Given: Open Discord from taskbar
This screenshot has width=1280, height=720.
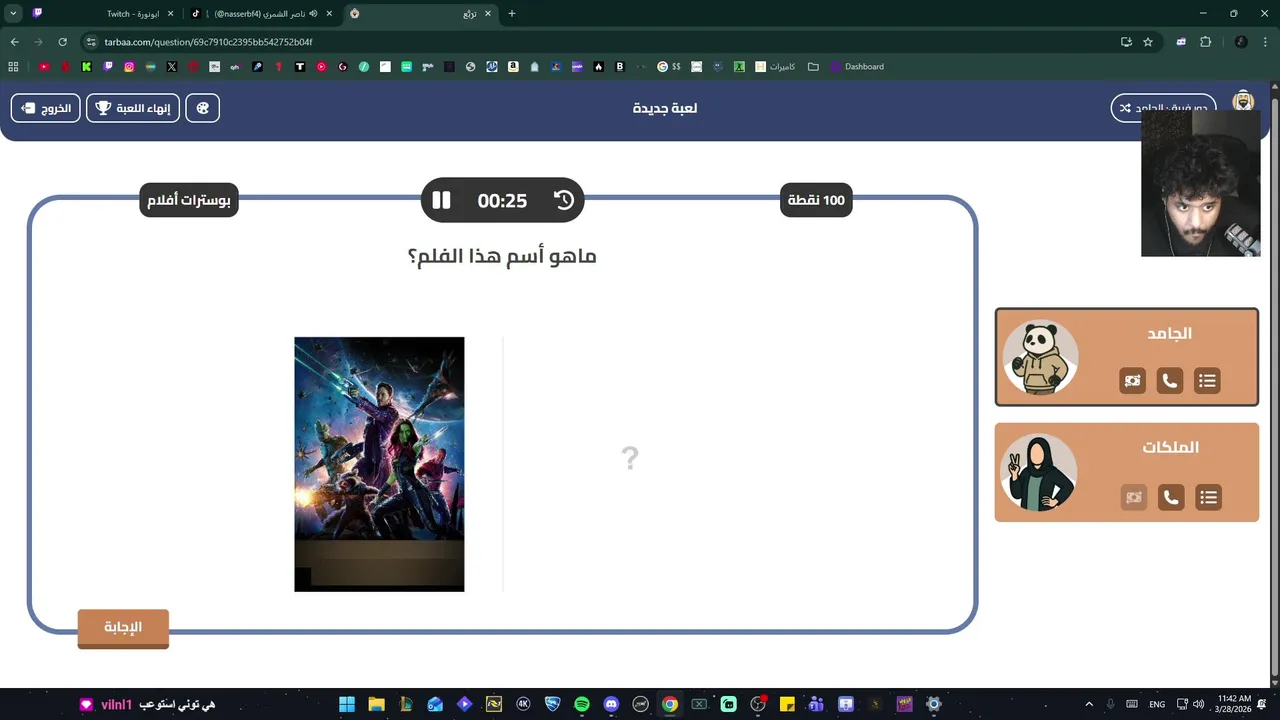Looking at the screenshot, I should click(611, 704).
